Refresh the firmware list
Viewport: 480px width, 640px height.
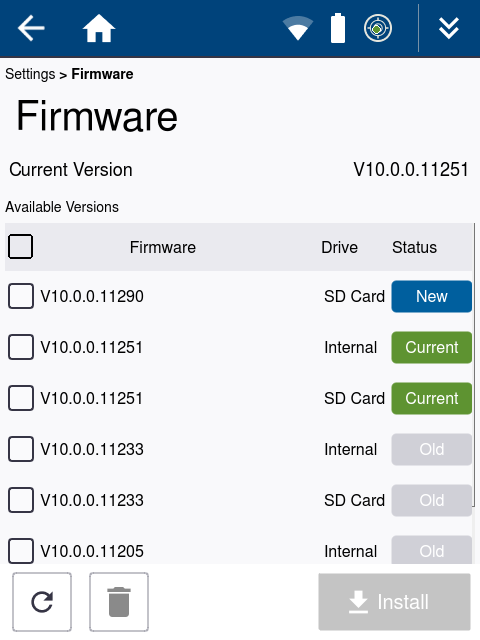pyautogui.click(x=42, y=602)
